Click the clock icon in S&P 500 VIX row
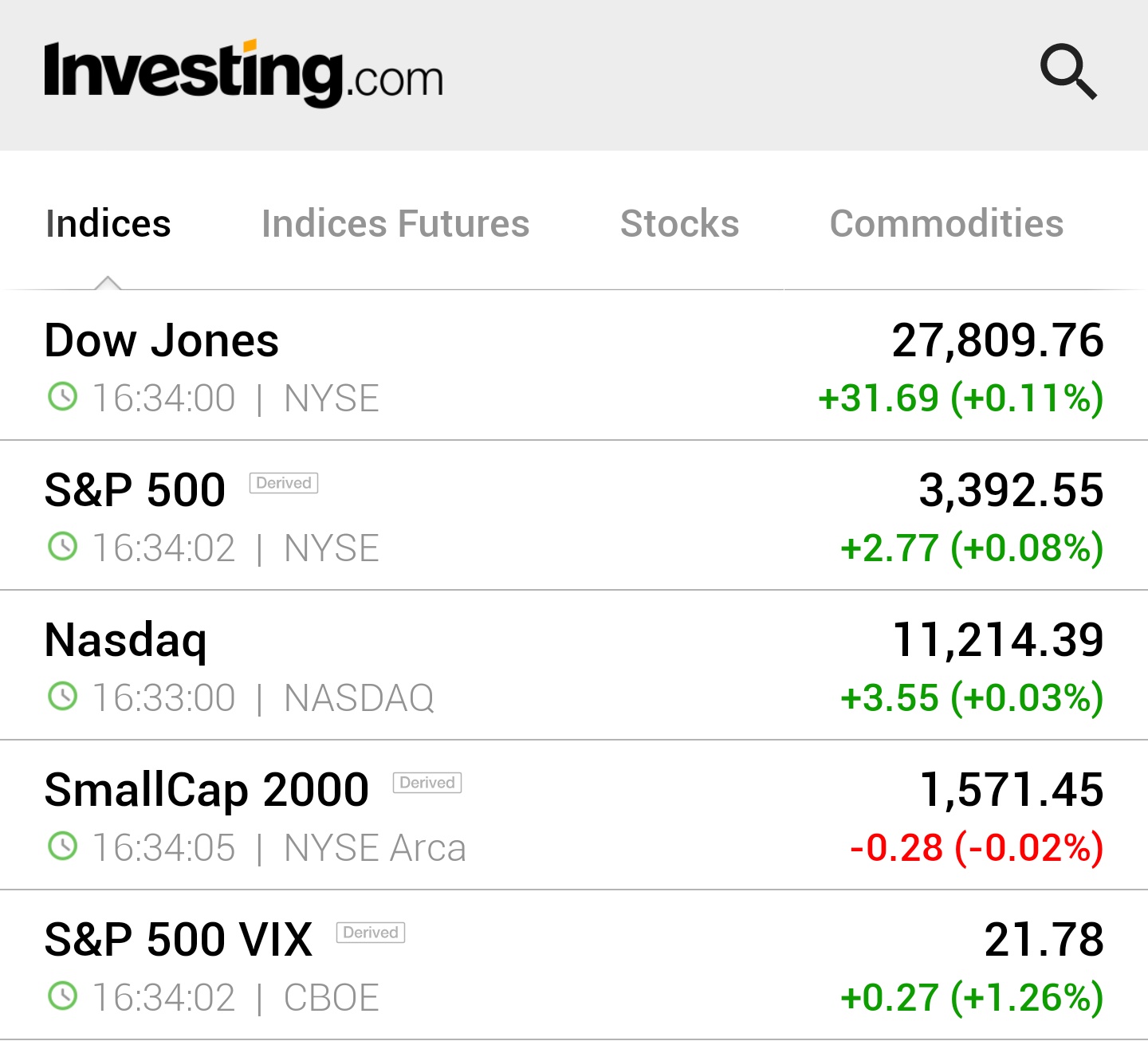This screenshot has height=1041, width=1148. point(63,996)
